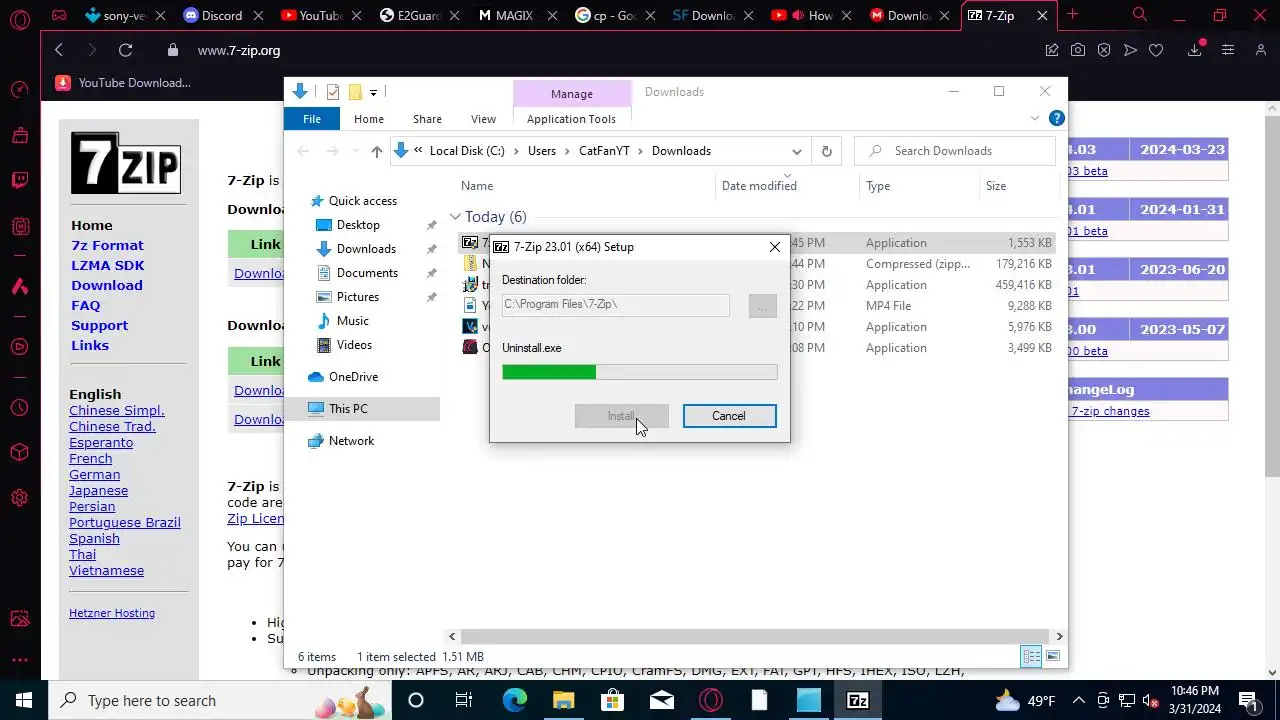Open history clock icon in sidebar

(x=20, y=408)
